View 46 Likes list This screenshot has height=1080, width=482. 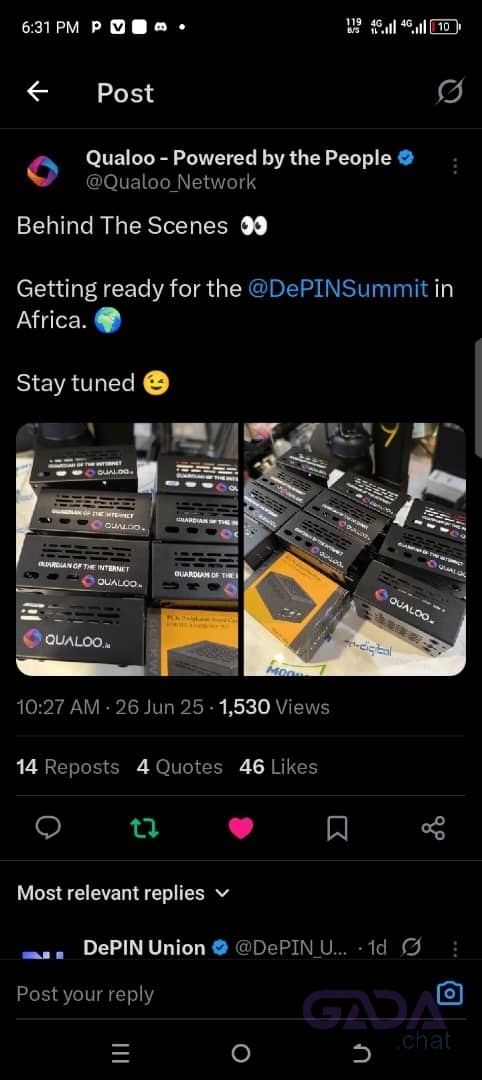click(x=278, y=767)
